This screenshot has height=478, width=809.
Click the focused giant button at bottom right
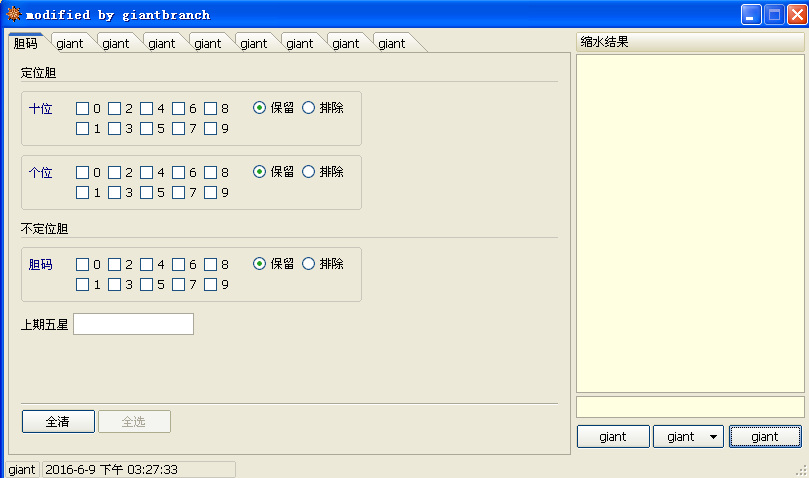(x=765, y=437)
